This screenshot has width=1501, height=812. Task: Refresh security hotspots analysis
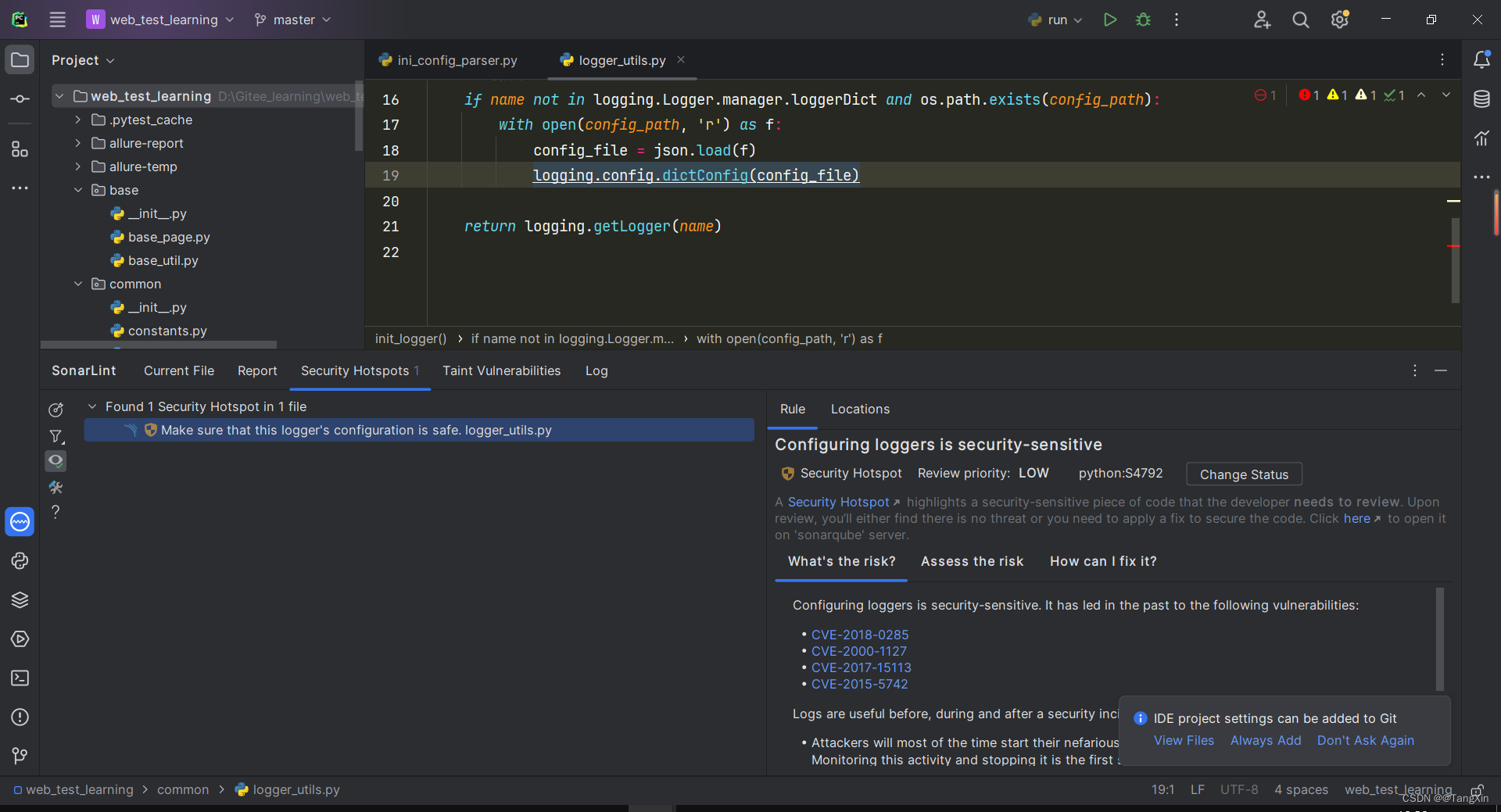tap(56, 410)
